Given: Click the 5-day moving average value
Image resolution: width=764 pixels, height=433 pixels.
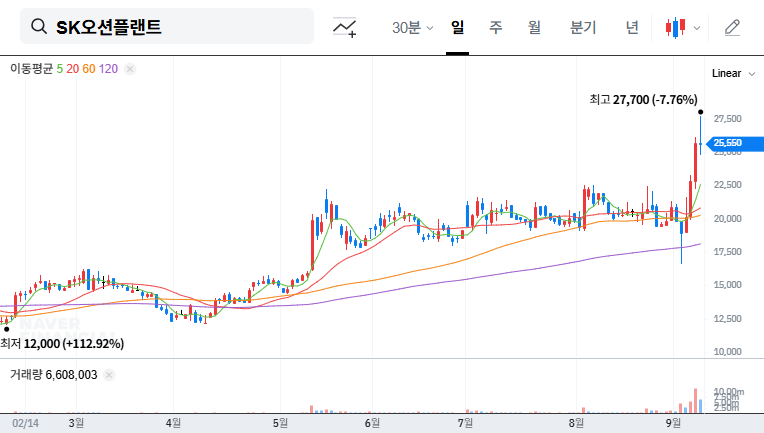Looking at the screenshot, I should [x=59, y=69].
